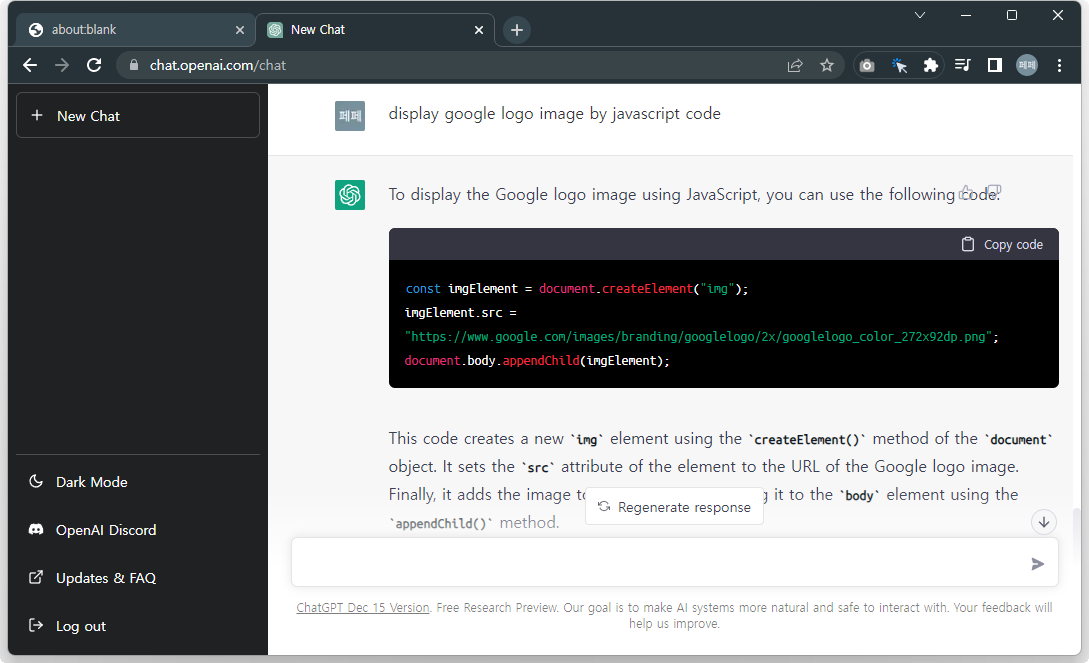Click the 'document.body.appendChild' code line
Image resolution: width=1089 pixels, height=663 pixels.
click(537, 361)
